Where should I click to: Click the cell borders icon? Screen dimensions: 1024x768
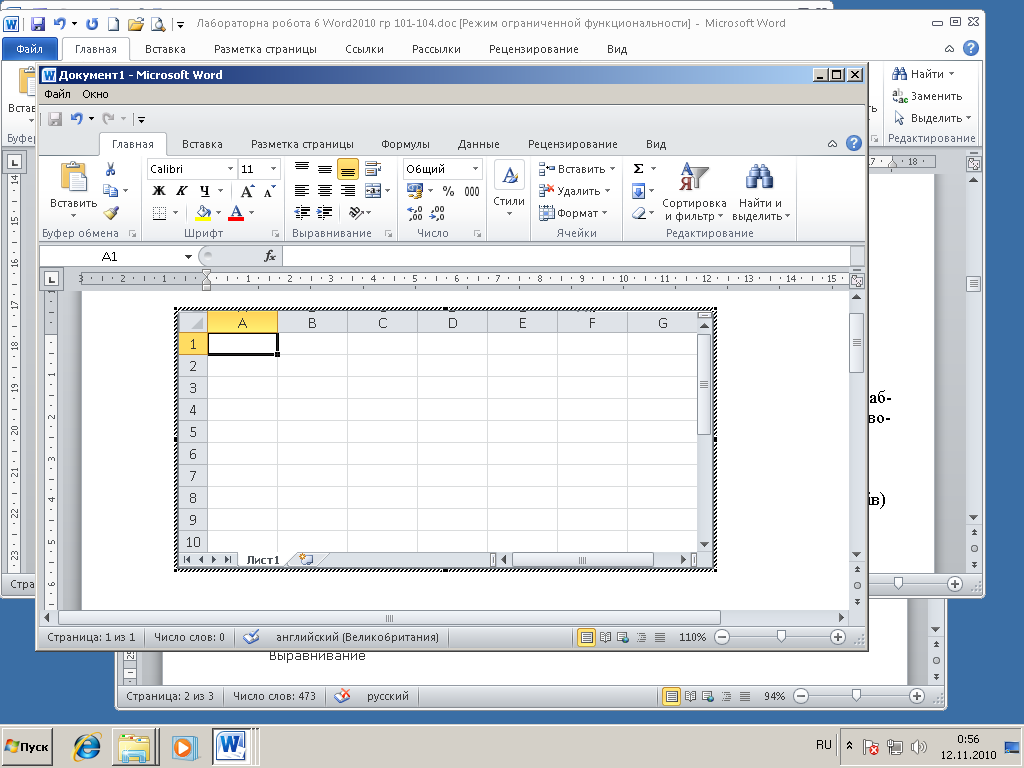click(x=159, y=213)
